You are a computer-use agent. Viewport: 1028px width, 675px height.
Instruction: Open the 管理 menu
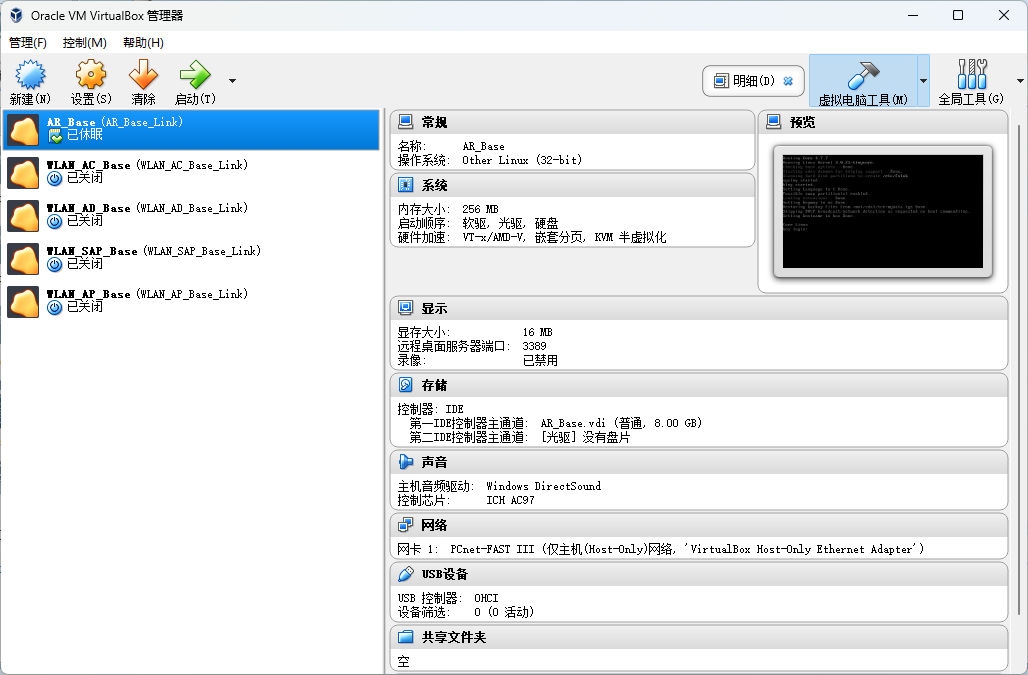pyautogui.click(x=26, y=43)
